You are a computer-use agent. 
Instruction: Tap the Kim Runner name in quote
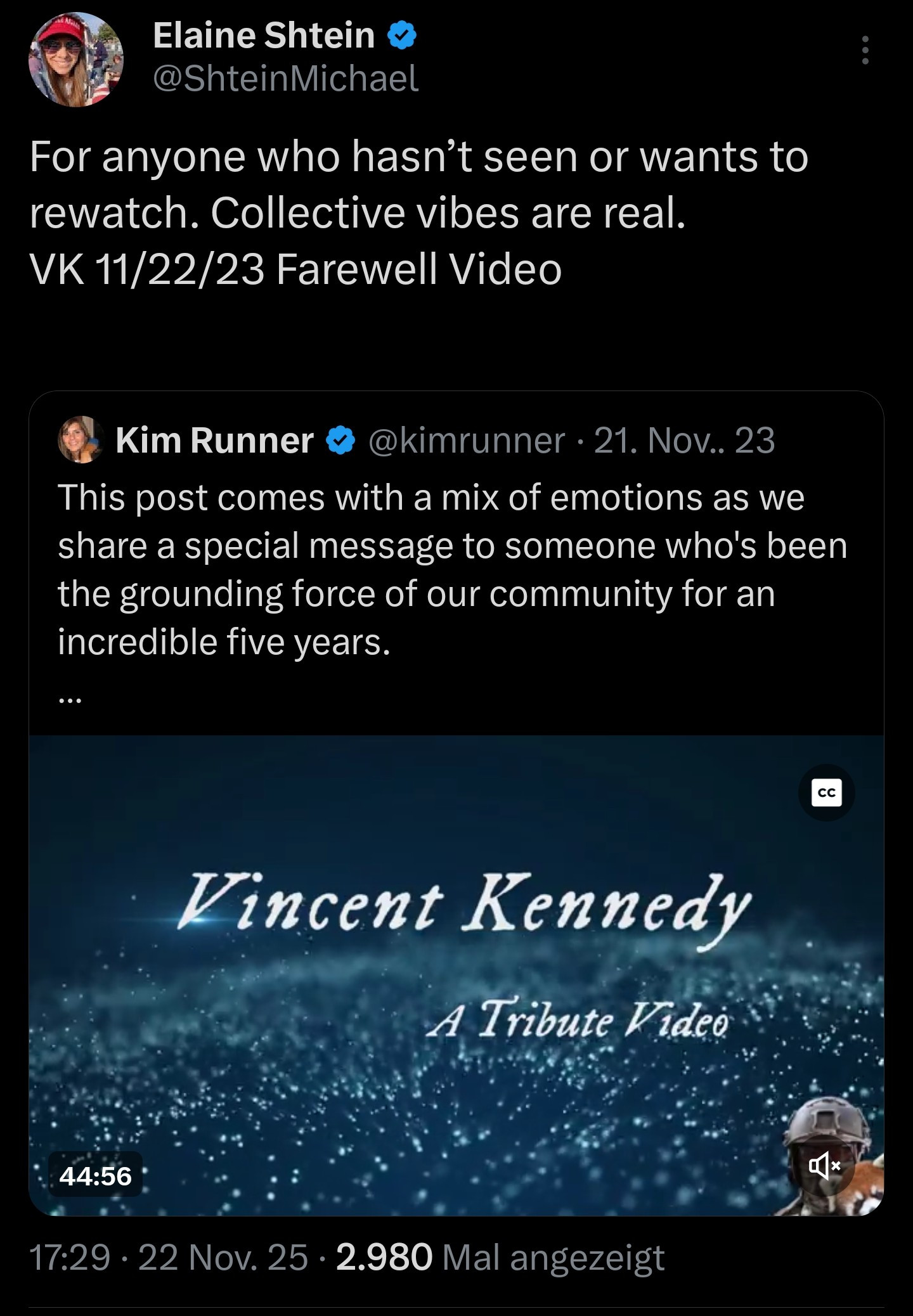pos(214,441)
